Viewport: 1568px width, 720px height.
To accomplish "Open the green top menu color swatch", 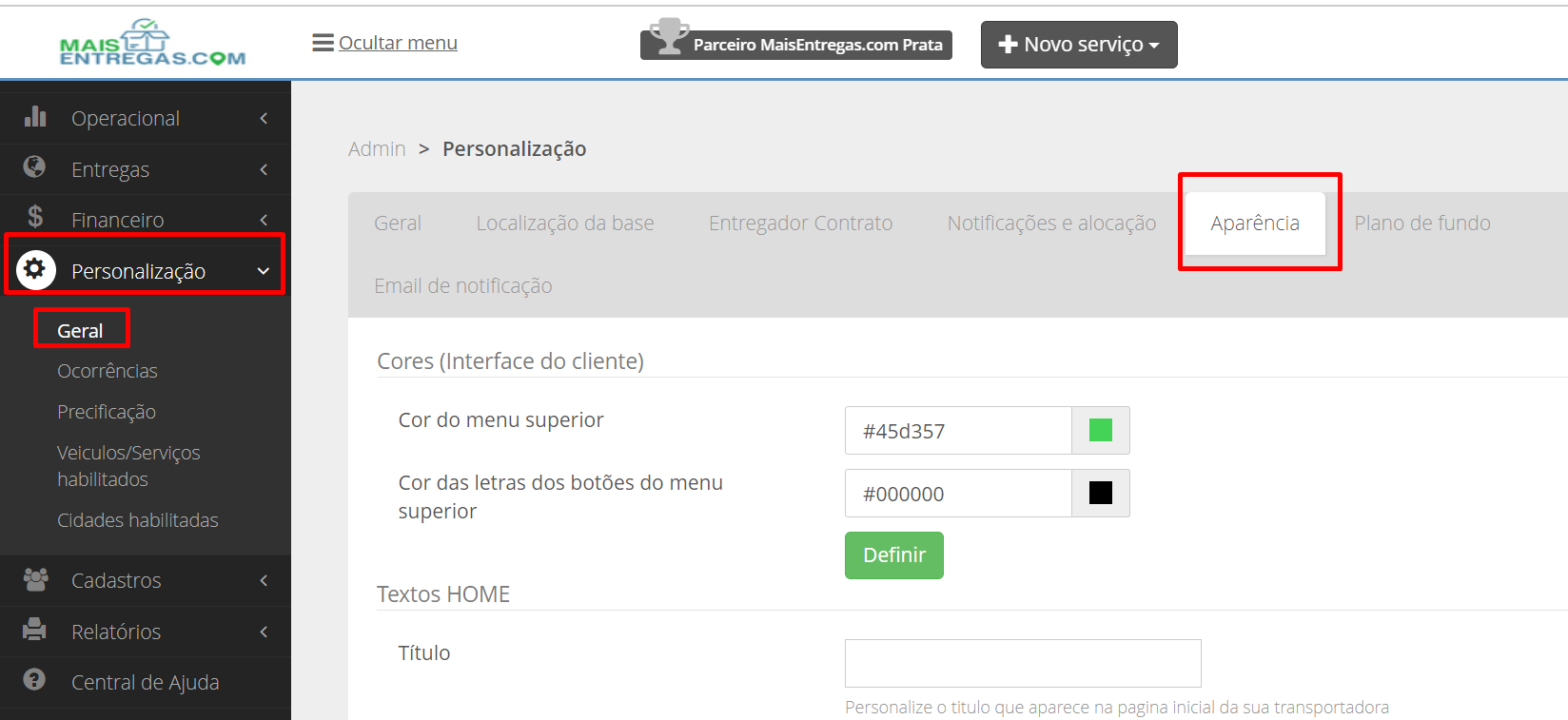I will pyautogui.click(x=1101, y=431).
